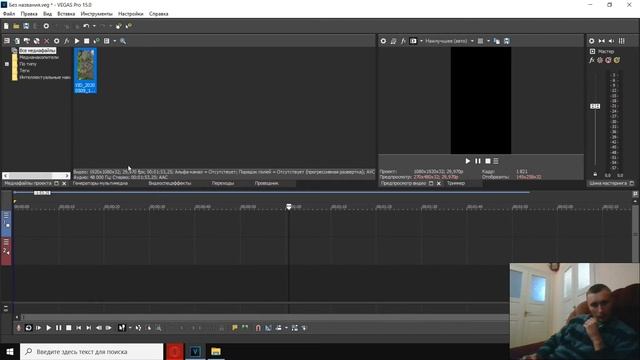Image resolution: width=640 pixels, height=360 pixels.
Task: Click the lock fader channels icon below master fader
Action: [x=595, y=174]
